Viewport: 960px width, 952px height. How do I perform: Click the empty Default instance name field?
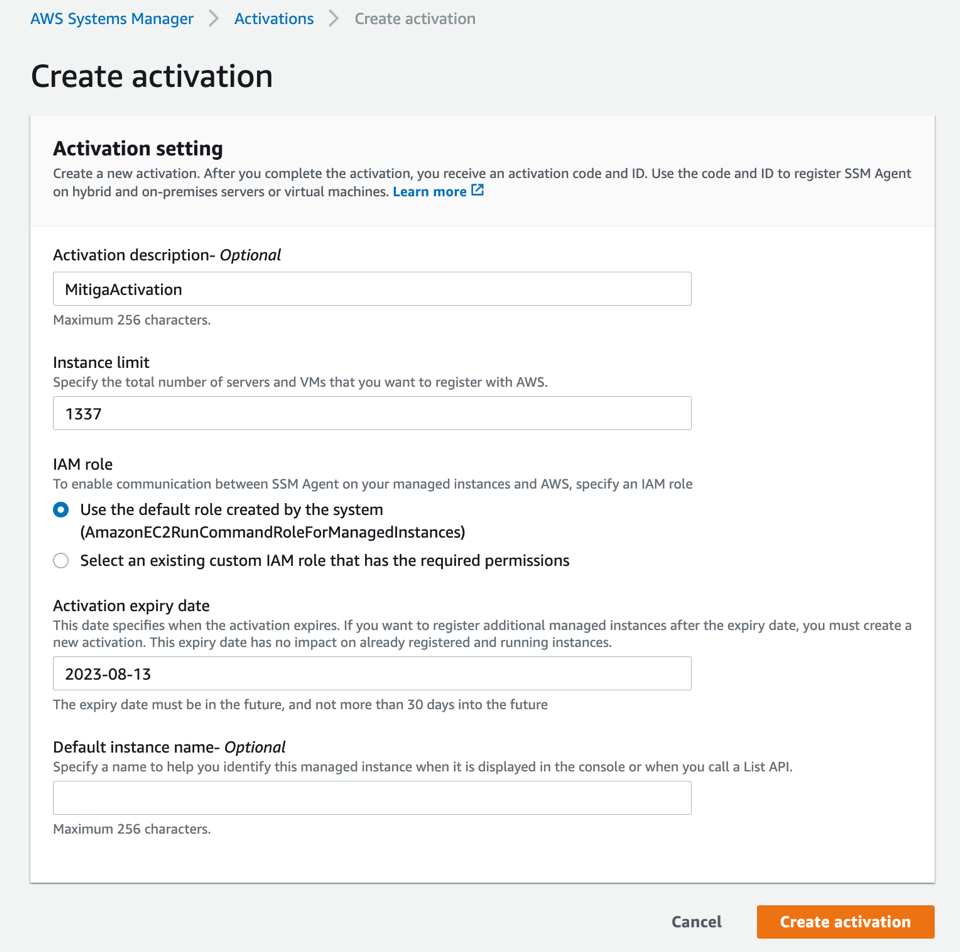(372, 798)
